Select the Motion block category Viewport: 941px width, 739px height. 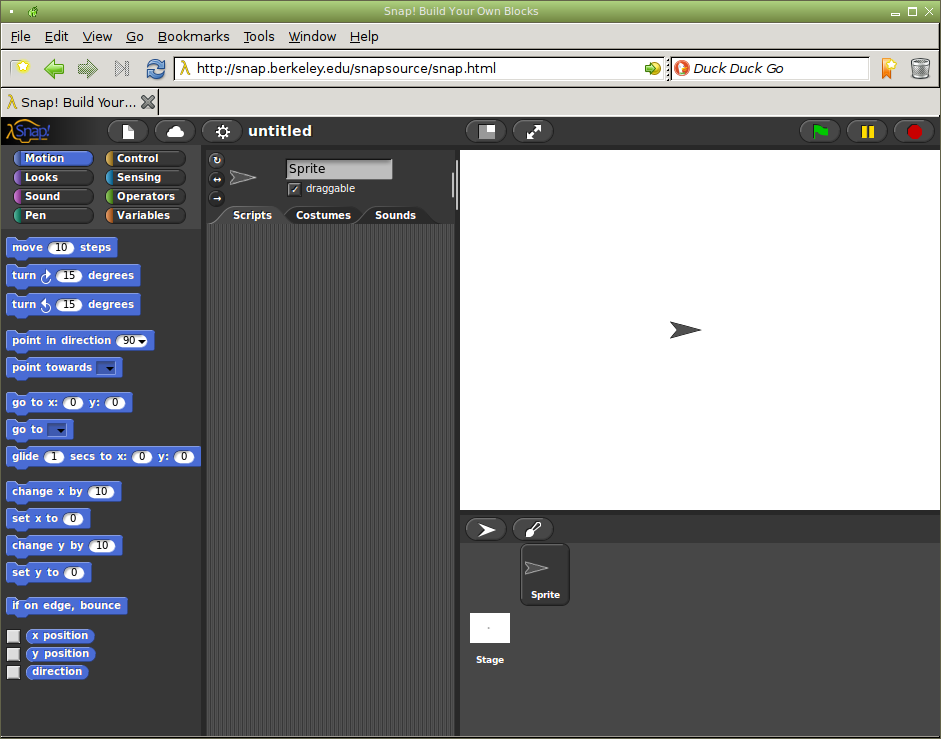(53, 158)
